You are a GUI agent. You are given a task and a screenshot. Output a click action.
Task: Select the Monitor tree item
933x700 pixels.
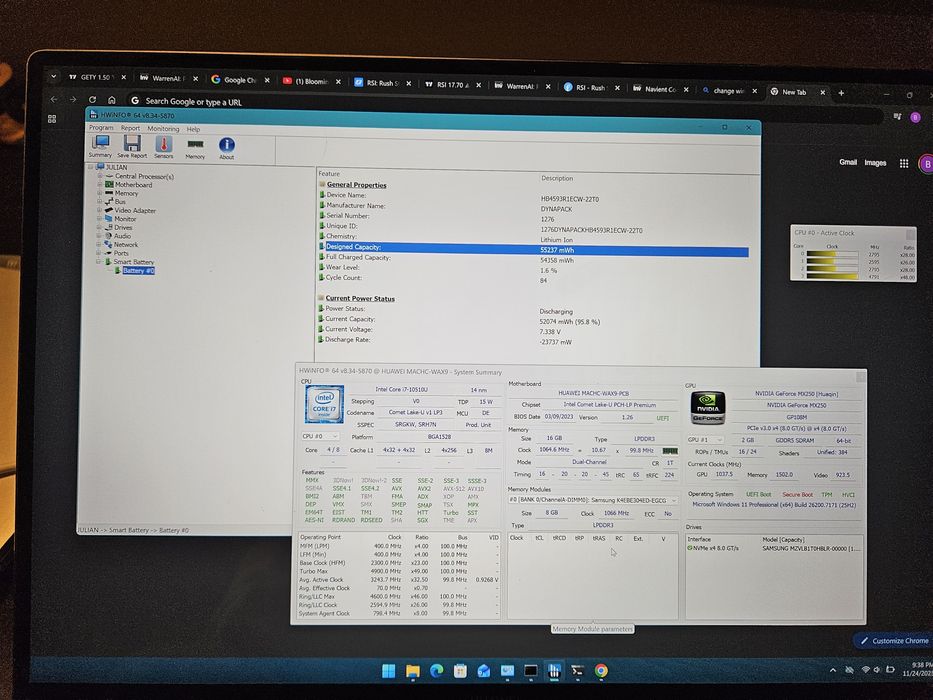coord(125,219)
